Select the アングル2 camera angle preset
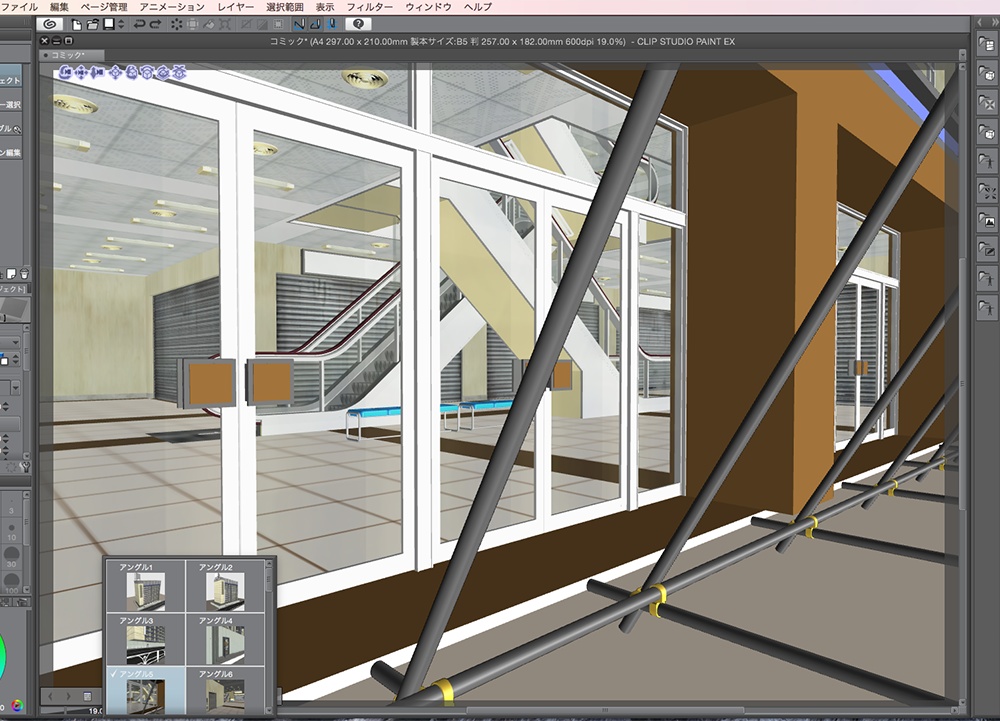 [225, 586]
